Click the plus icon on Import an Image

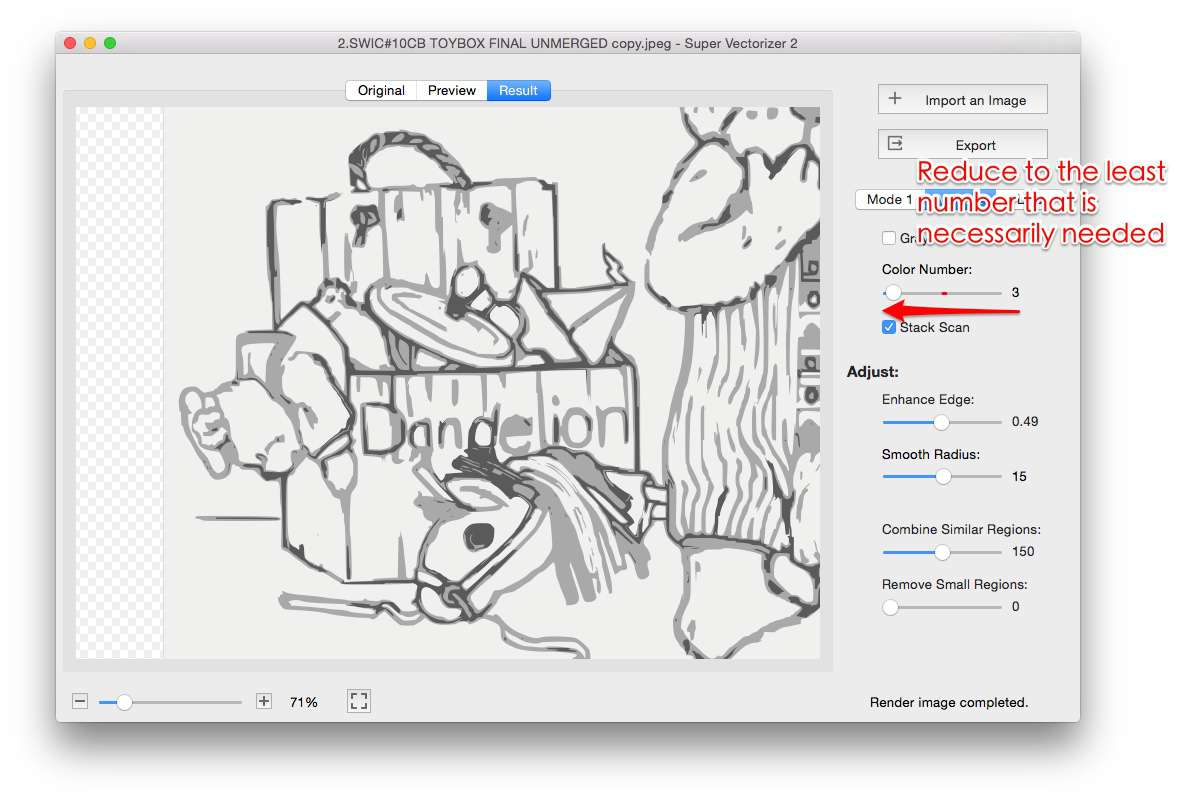895,99
